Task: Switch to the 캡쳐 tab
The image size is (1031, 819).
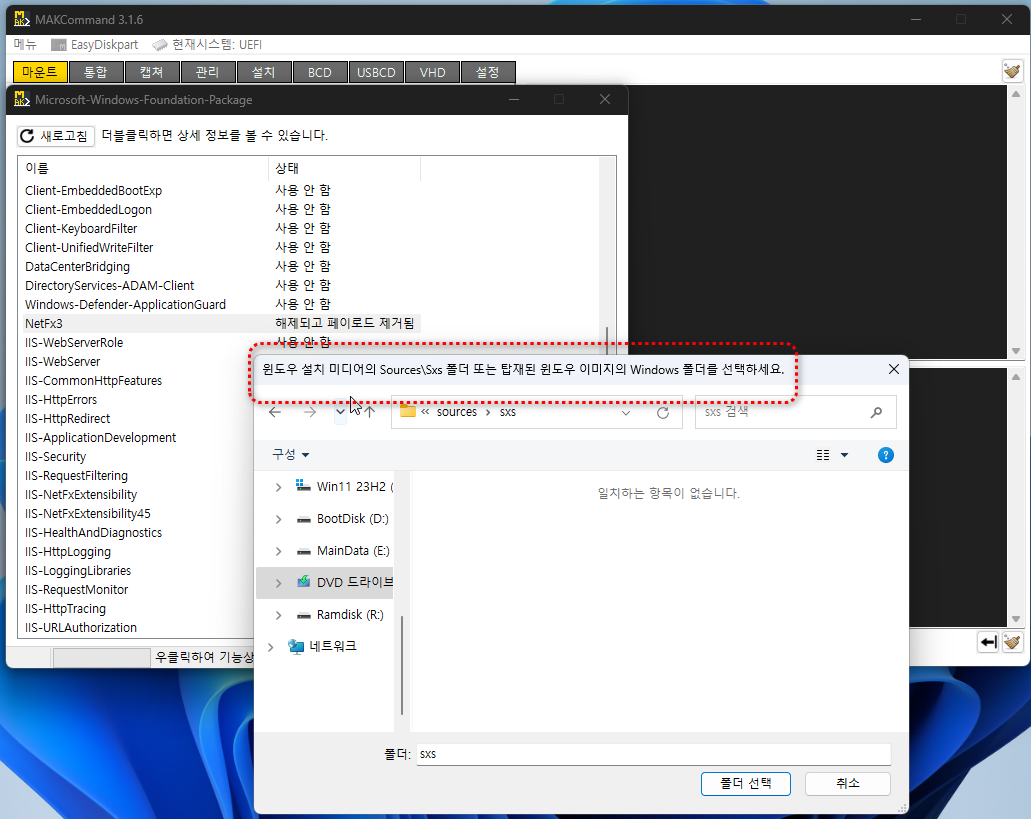Action: tap(152, 72)
